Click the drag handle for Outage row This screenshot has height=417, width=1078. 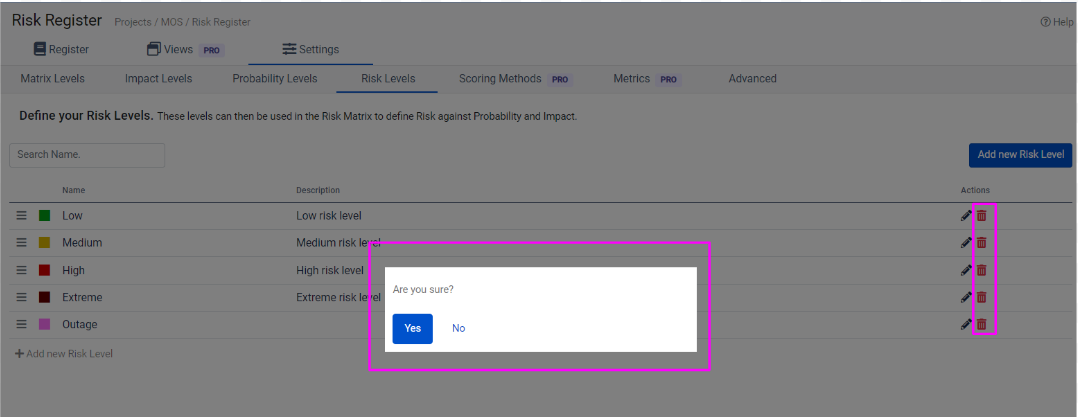tap(21, 324)
